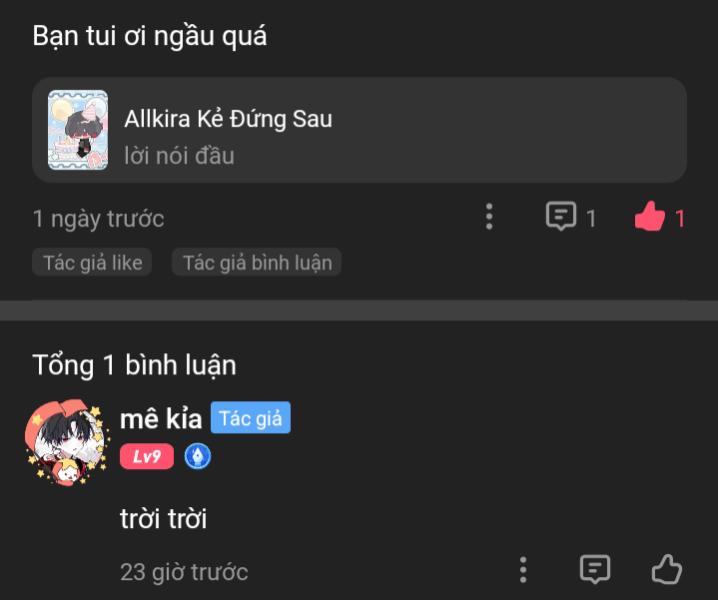Image resolution: width=718 pixels, height=600 pixels.
Task: Click the username 'mê kỉa'
Action: coord(160,419)
